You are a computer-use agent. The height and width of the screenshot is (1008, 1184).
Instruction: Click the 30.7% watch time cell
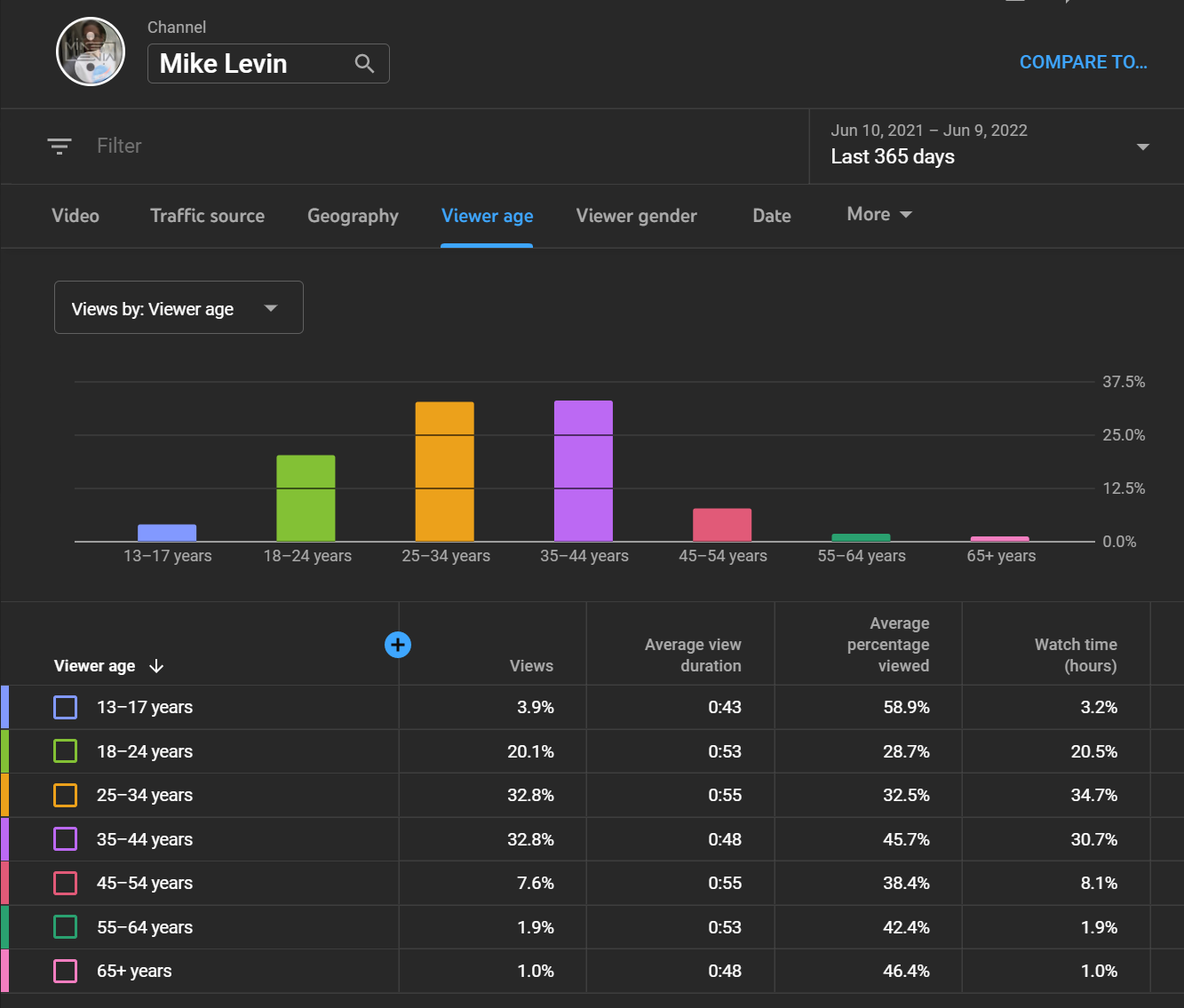pos(1094,839)
